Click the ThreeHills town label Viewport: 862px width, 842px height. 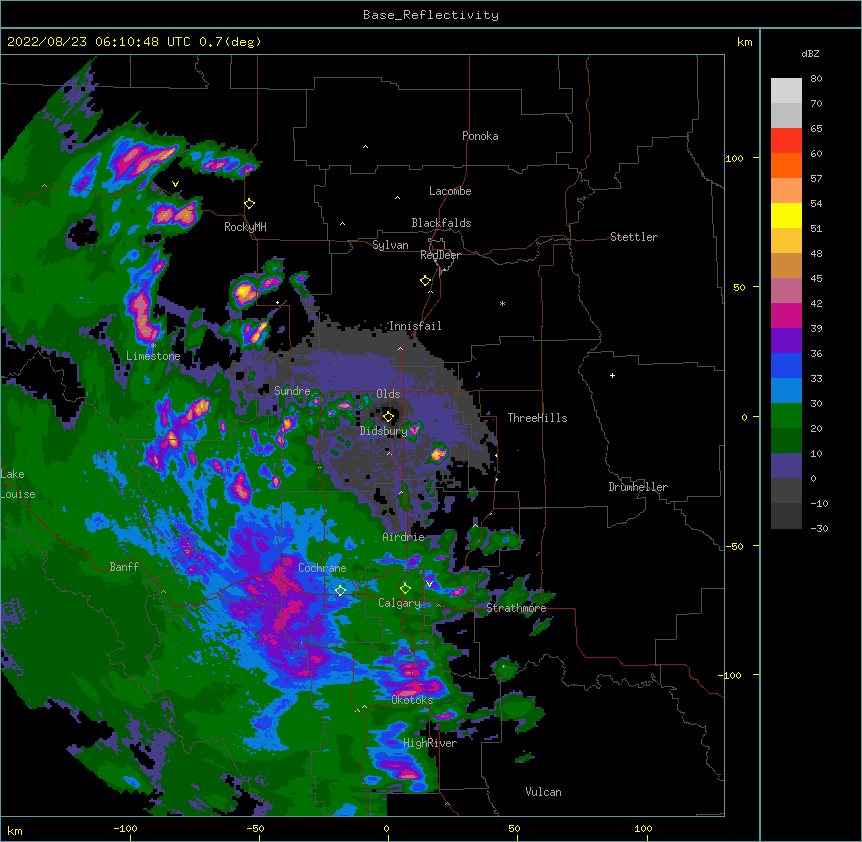tap(537, 418)
